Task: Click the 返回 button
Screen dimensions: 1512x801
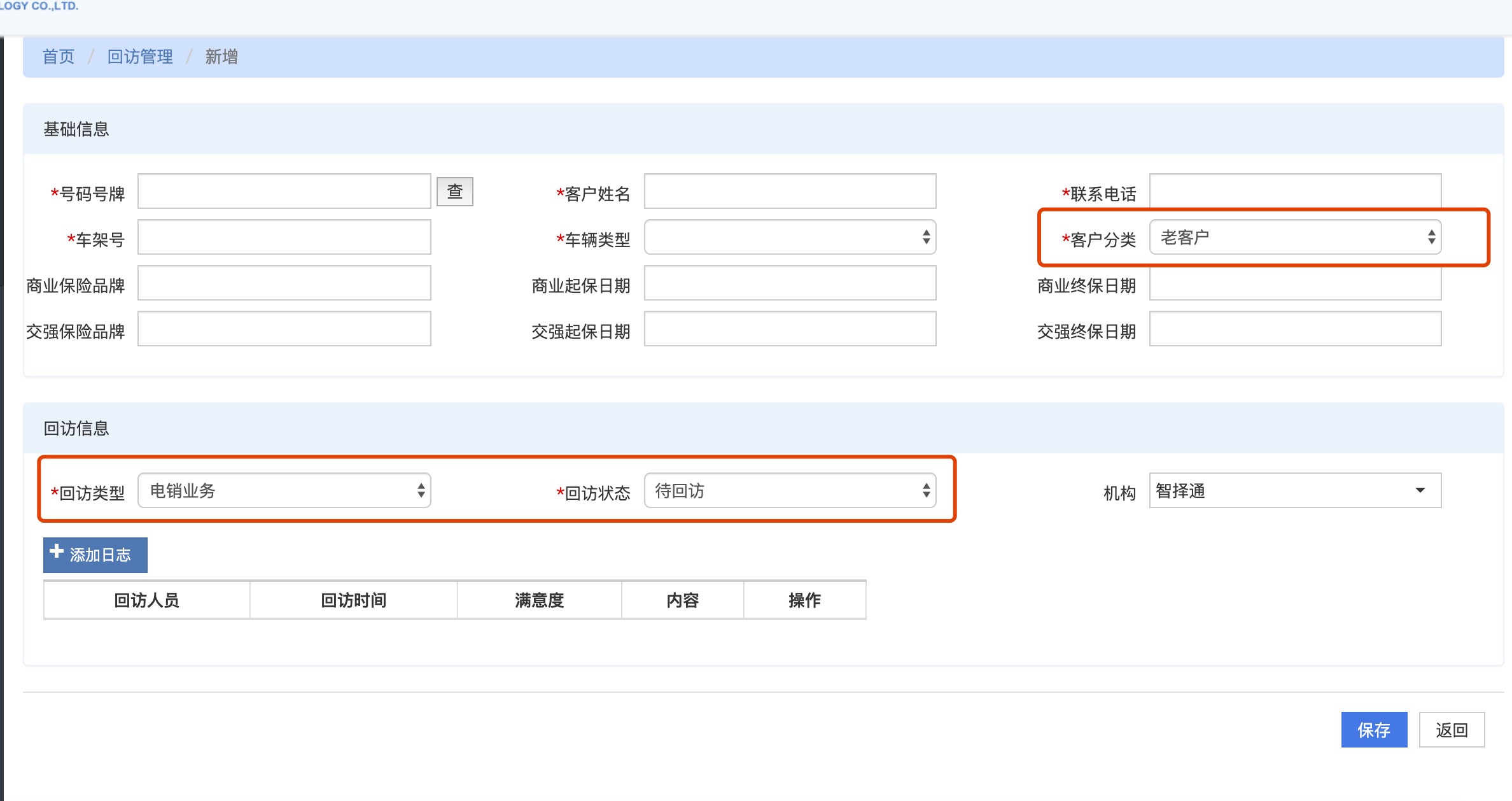Action: point(1451,730)
